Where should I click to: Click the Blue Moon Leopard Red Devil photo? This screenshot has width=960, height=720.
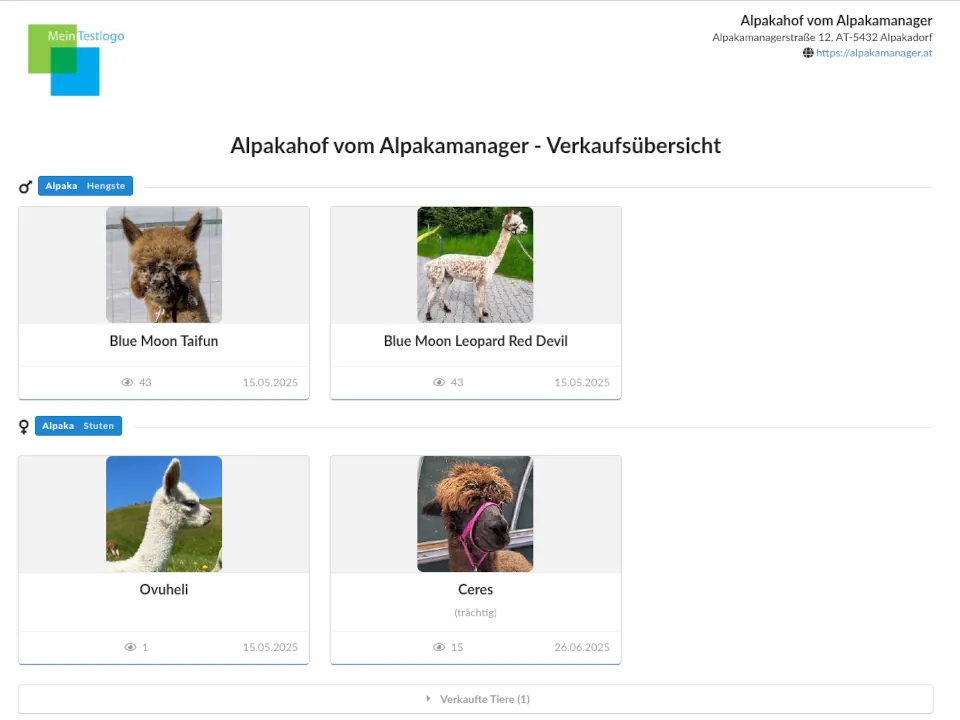point(475,265)
